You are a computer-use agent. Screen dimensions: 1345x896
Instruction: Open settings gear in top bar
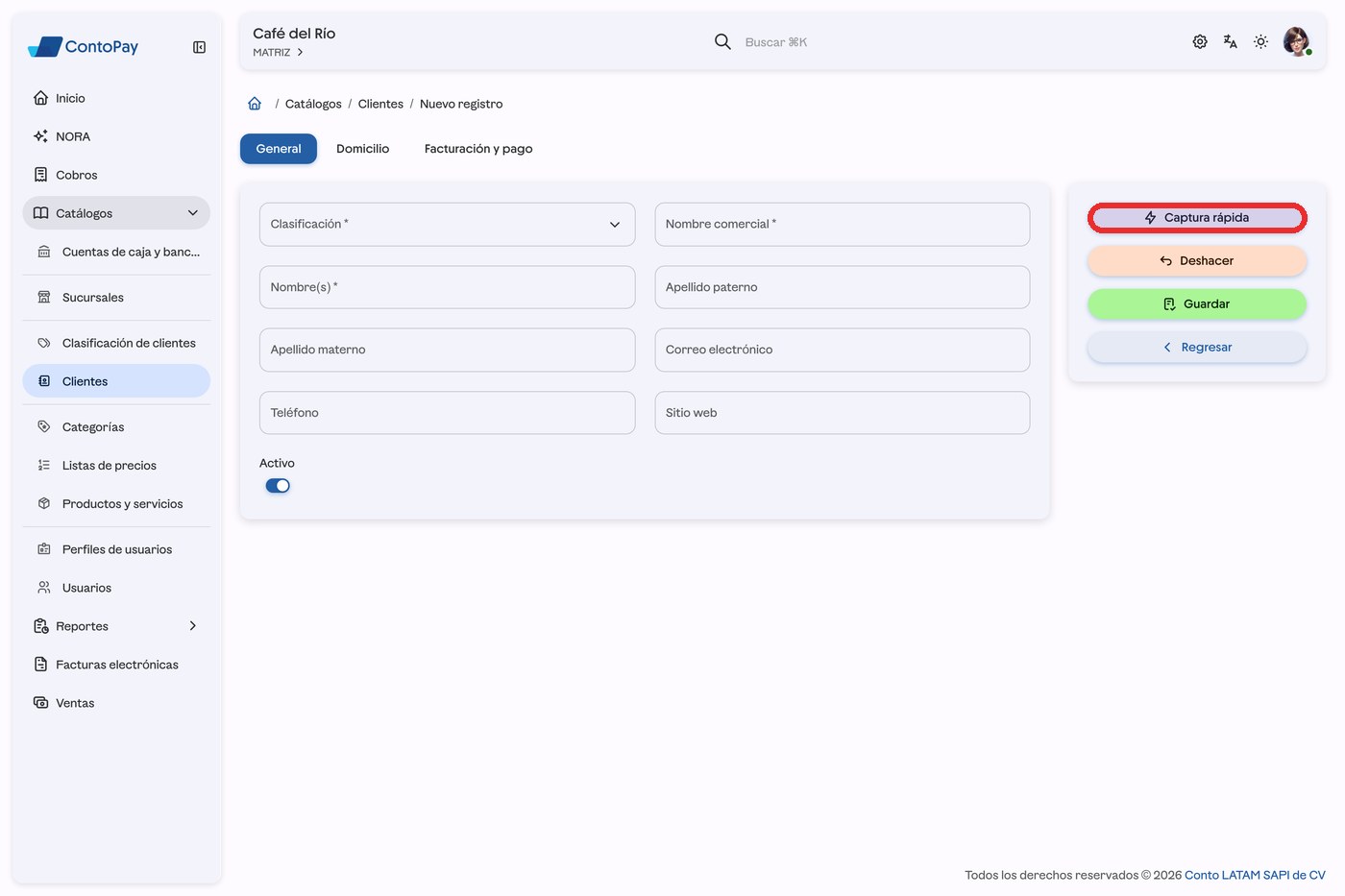click(1200, 41)
